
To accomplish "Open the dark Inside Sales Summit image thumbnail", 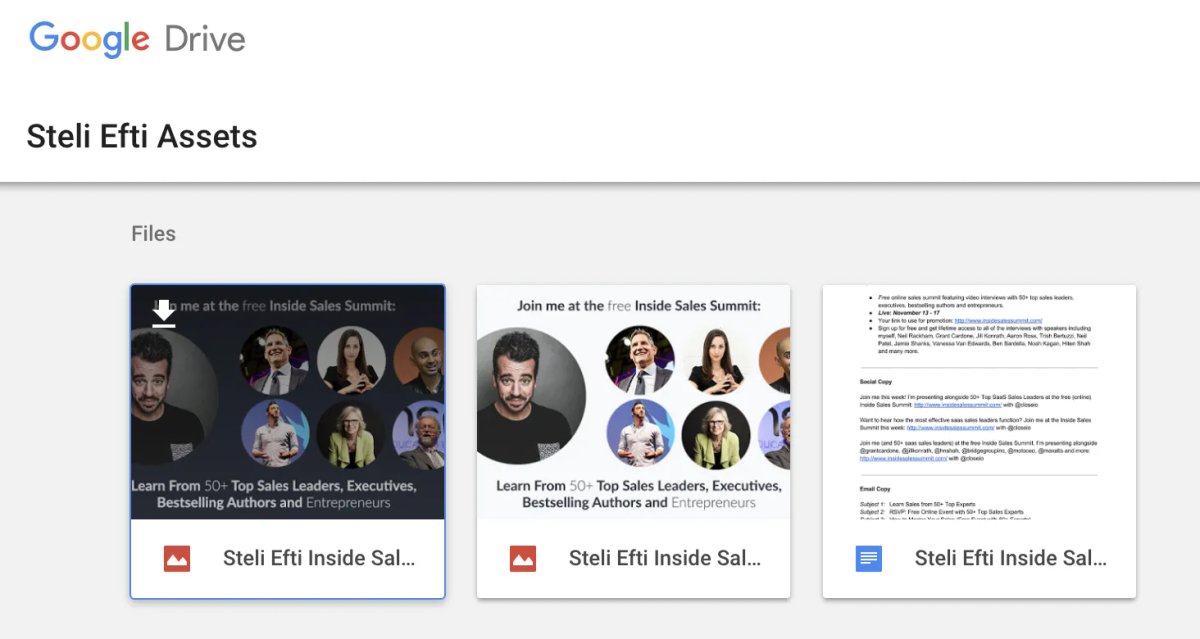I will tap(288, 402).
